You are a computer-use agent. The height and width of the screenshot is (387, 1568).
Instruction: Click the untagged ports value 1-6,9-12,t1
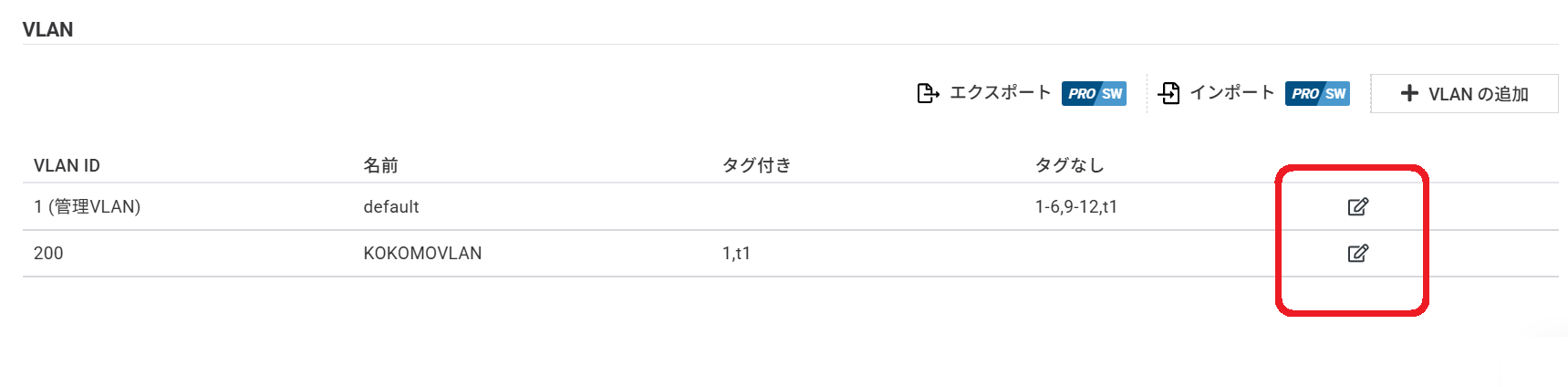tap(1075, 207)
